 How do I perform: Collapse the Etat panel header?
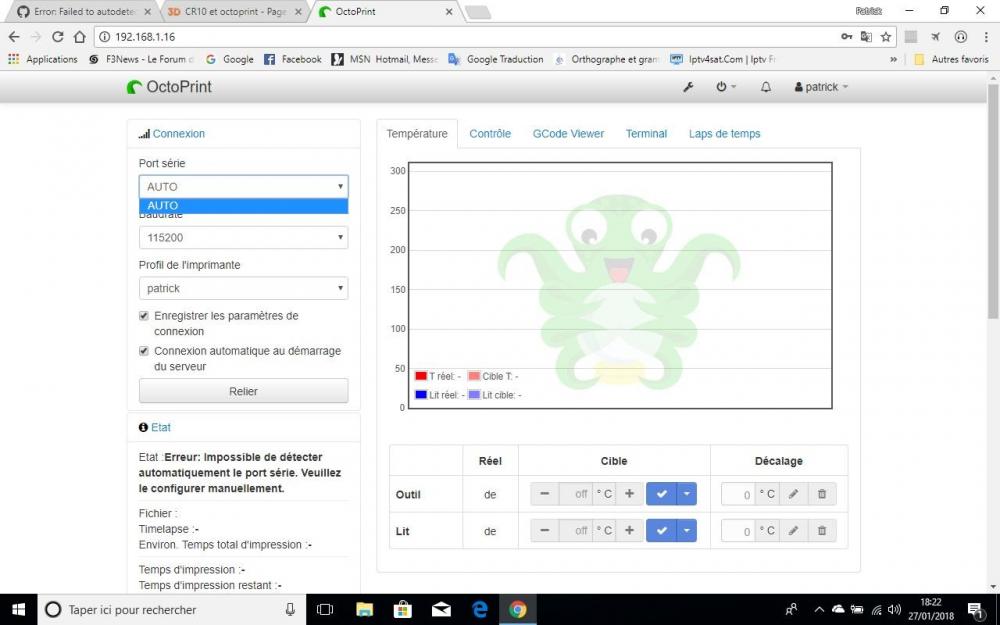click(x=161, y=427)
